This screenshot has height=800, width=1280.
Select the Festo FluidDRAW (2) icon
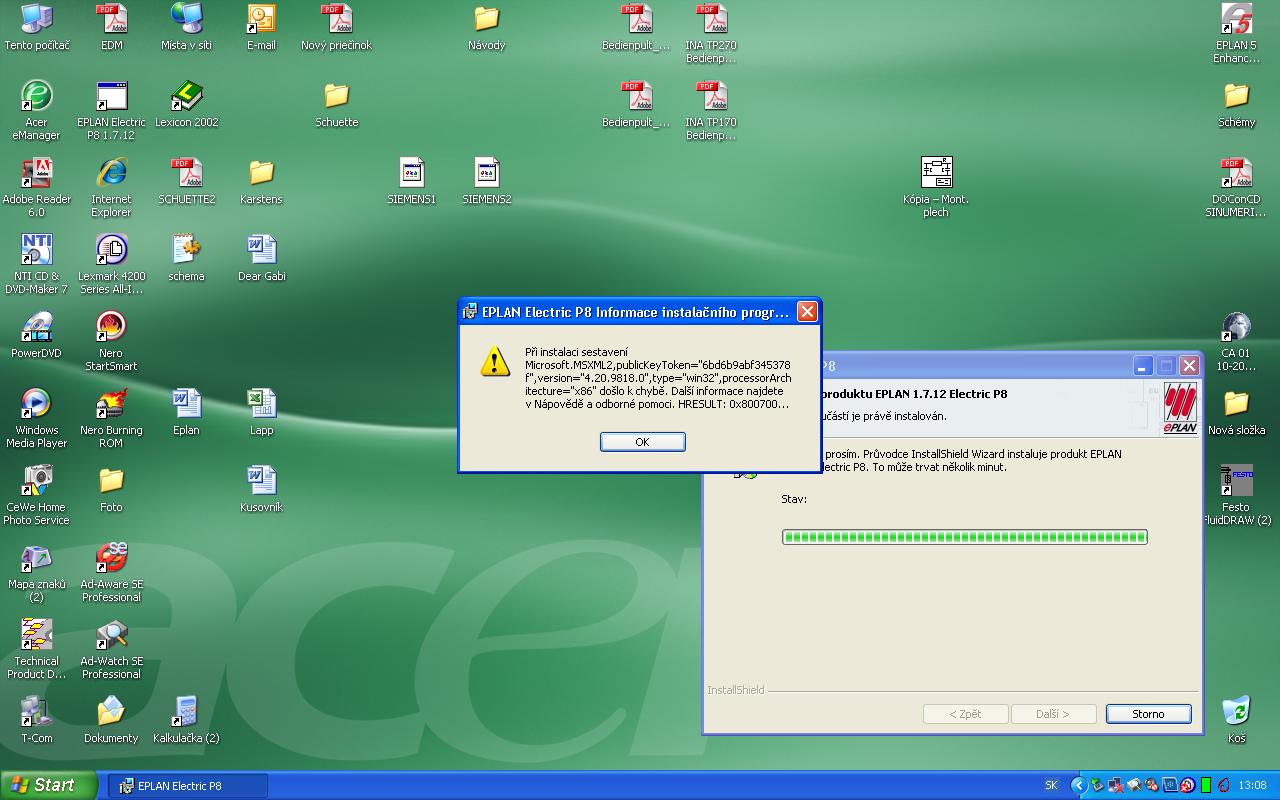pos(1236,496)
